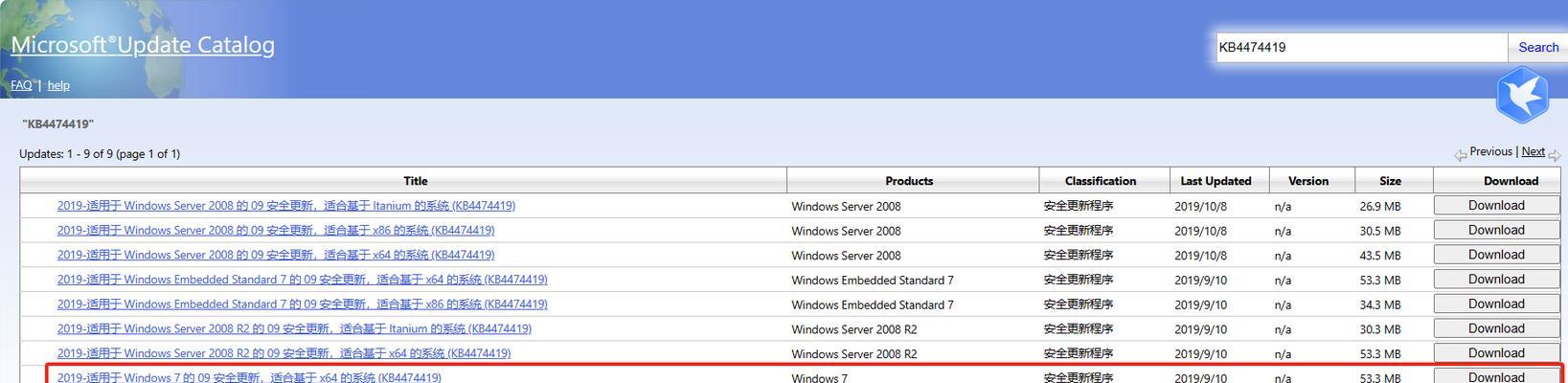Image resolution: width=1568 pixels, height=383 pixels.
Task: Click the blue bird hexagon icon
Action: pyautogui.click(x=1522, y=95)
